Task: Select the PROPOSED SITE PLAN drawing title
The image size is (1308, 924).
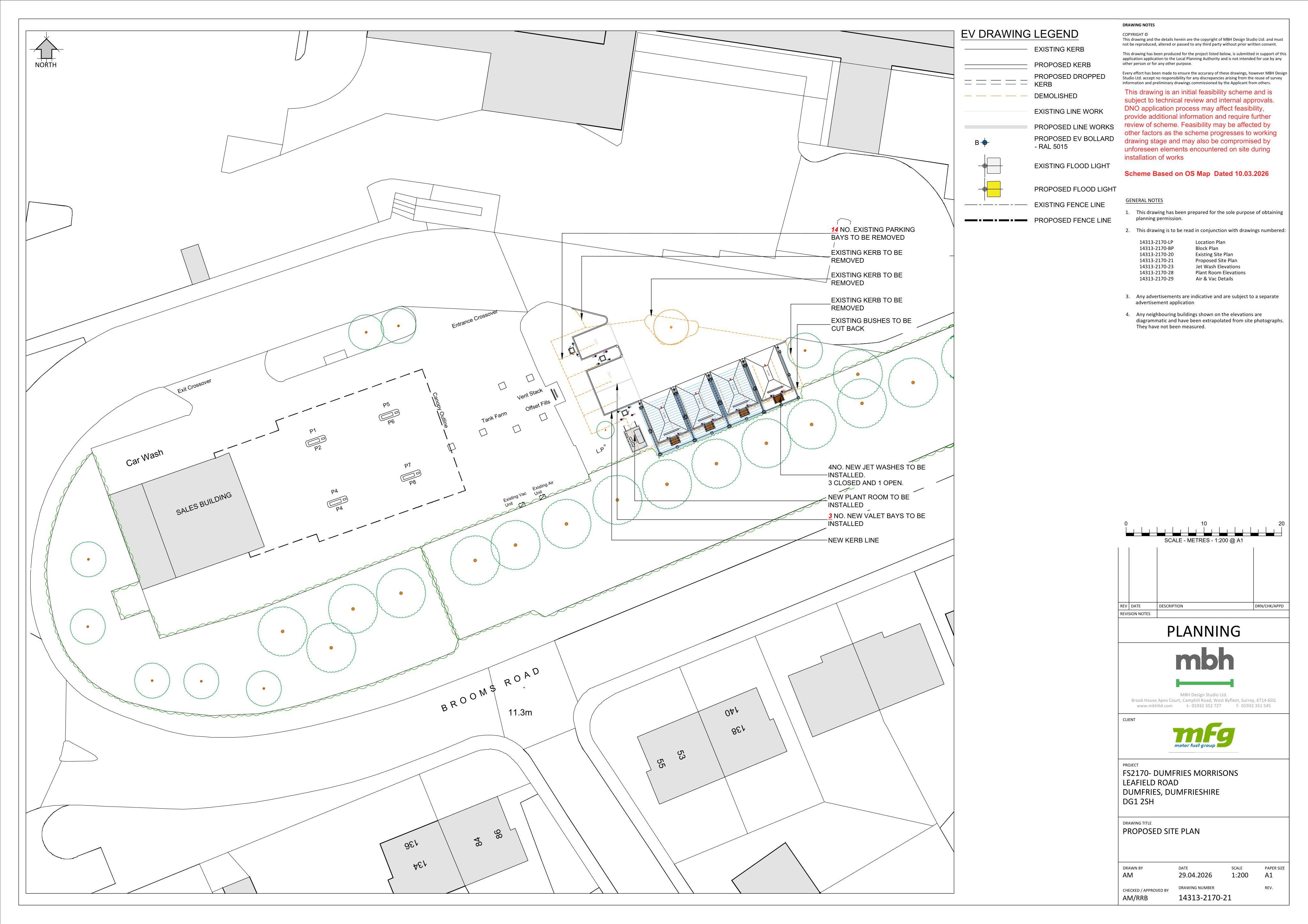Action: point(1161,831)
